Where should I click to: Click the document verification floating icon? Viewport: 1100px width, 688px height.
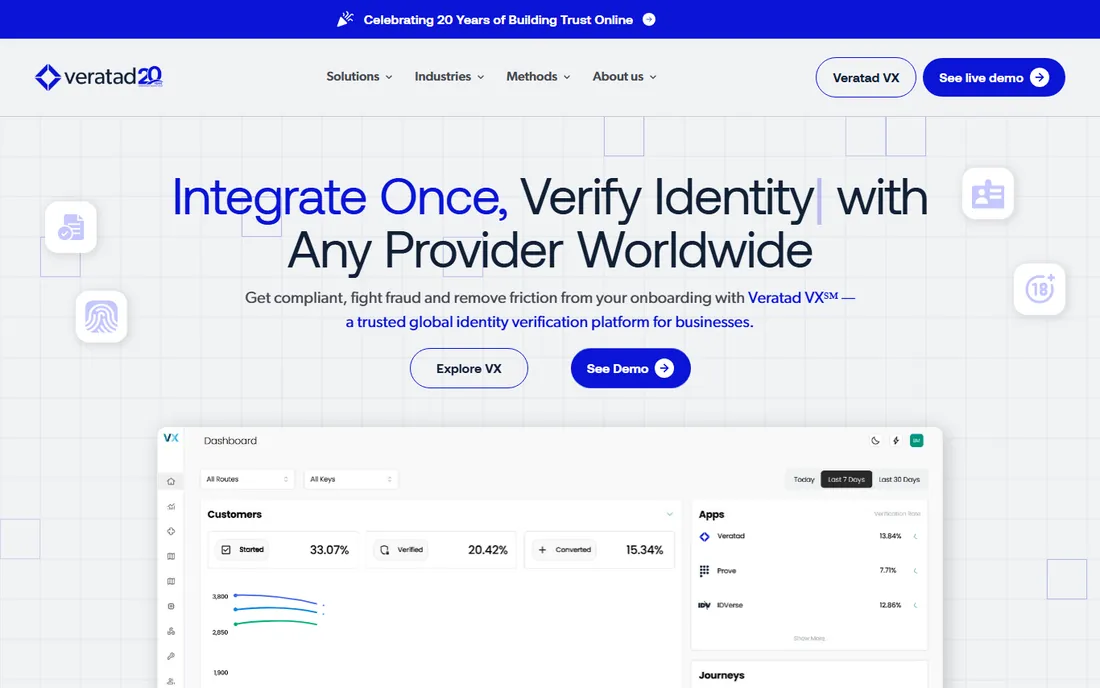tap(71, 227)
